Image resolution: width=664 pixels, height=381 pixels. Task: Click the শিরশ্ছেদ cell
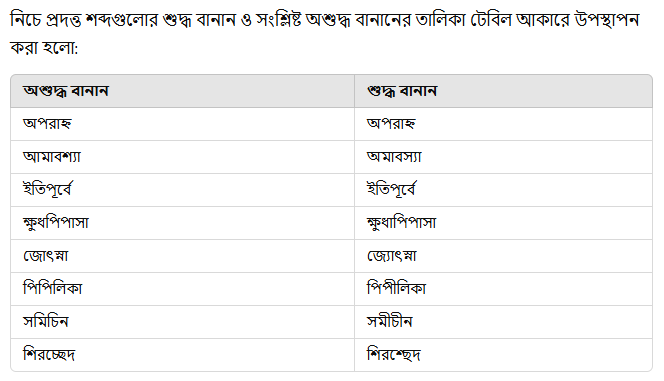503,355
